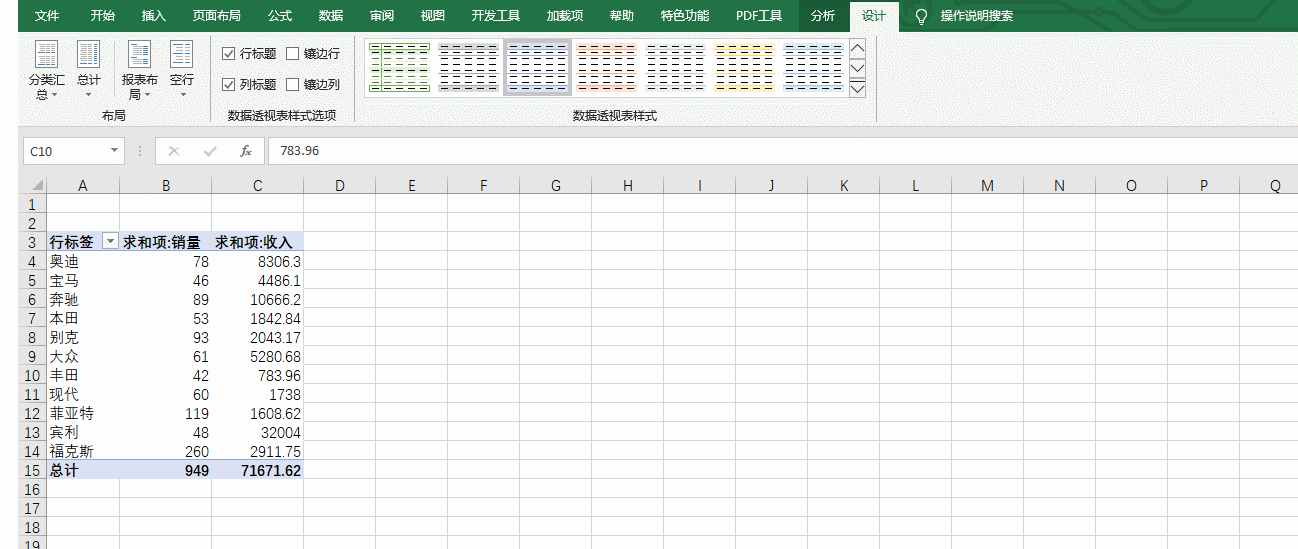Toggle the 列标题 checkbox

point(229,85)
